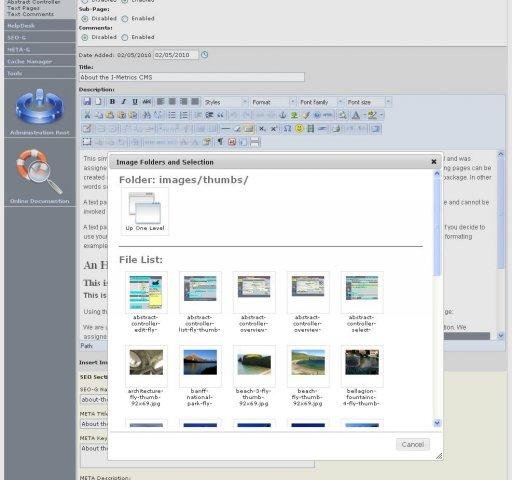Click the Save icon in editor toolbar

click(87, 102)
